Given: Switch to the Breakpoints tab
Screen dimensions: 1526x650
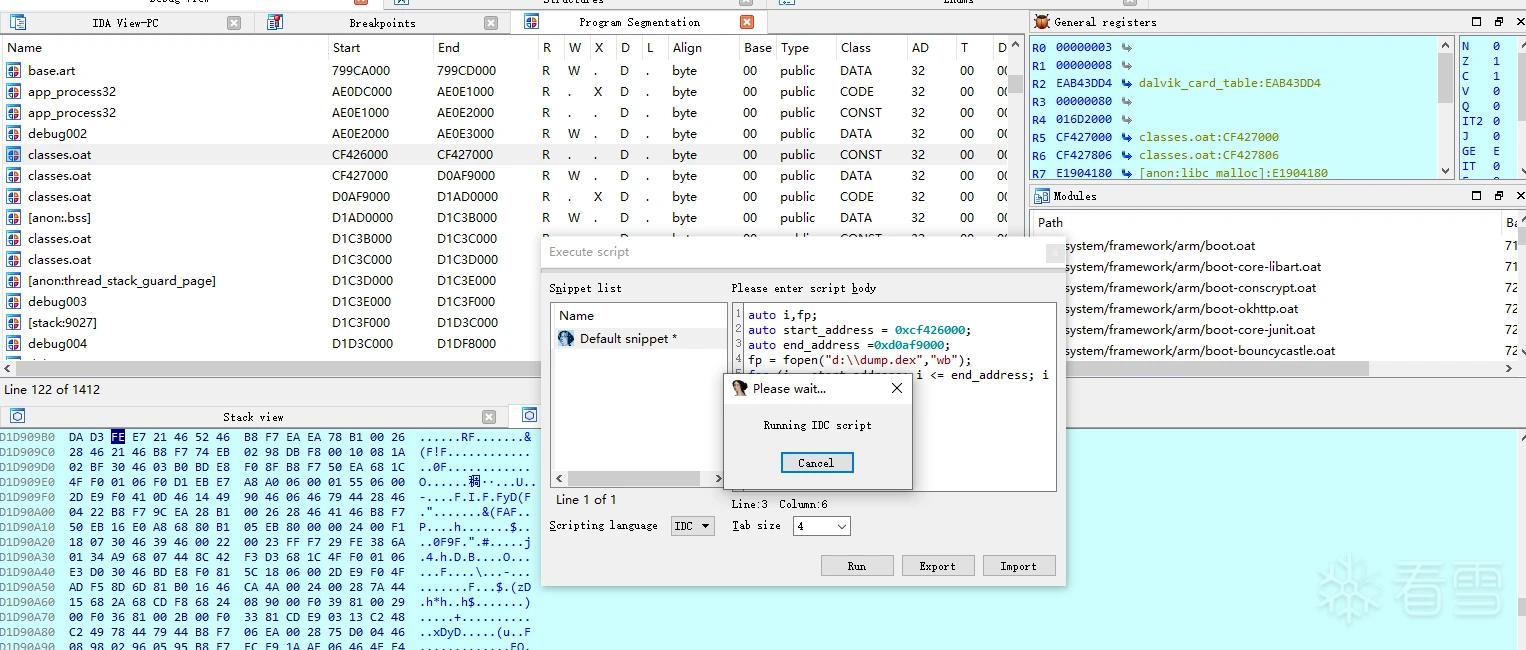Looking at the screenshot, I should (382, 23).
